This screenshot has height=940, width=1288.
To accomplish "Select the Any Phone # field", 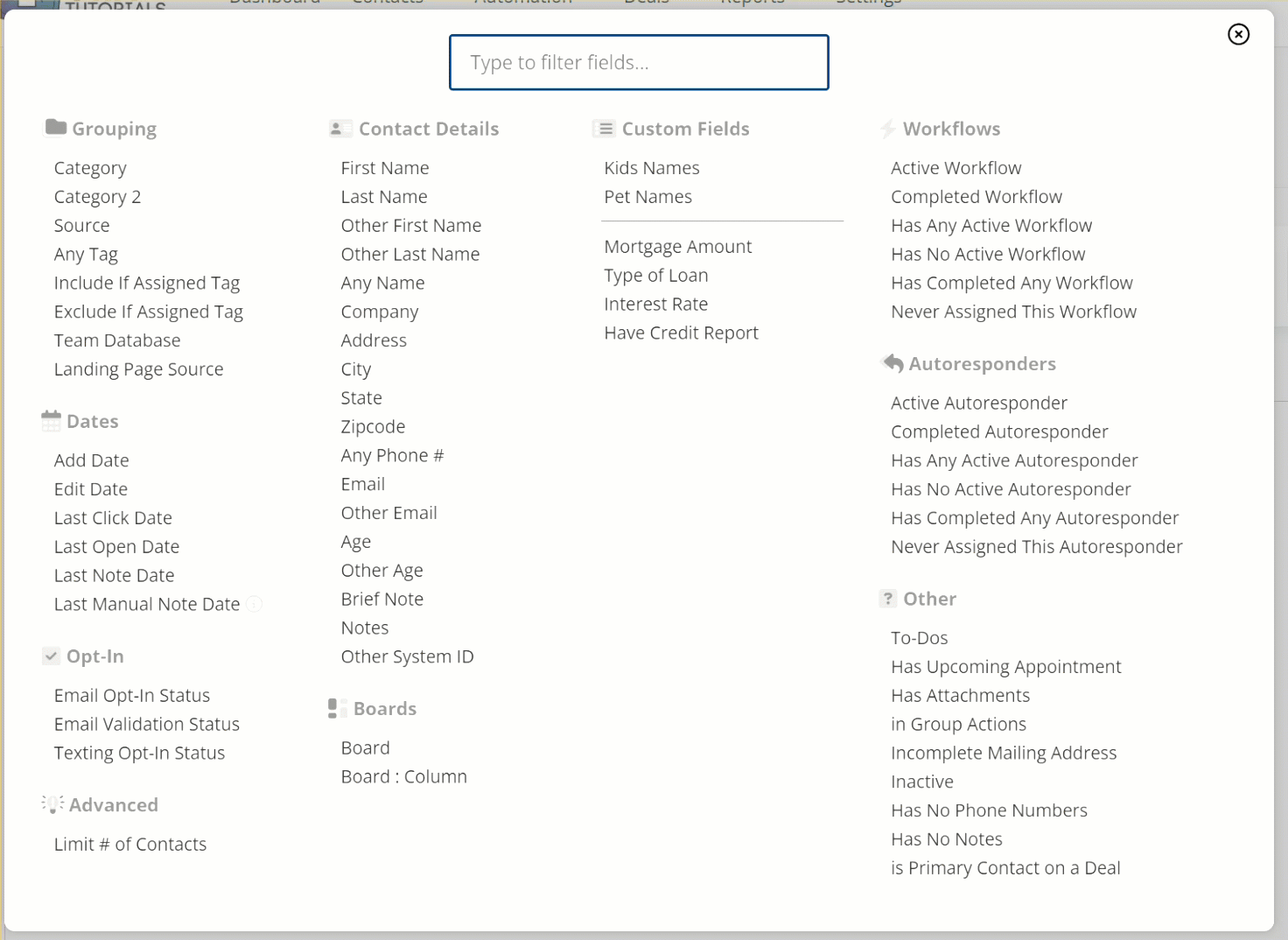I will 393,456.
